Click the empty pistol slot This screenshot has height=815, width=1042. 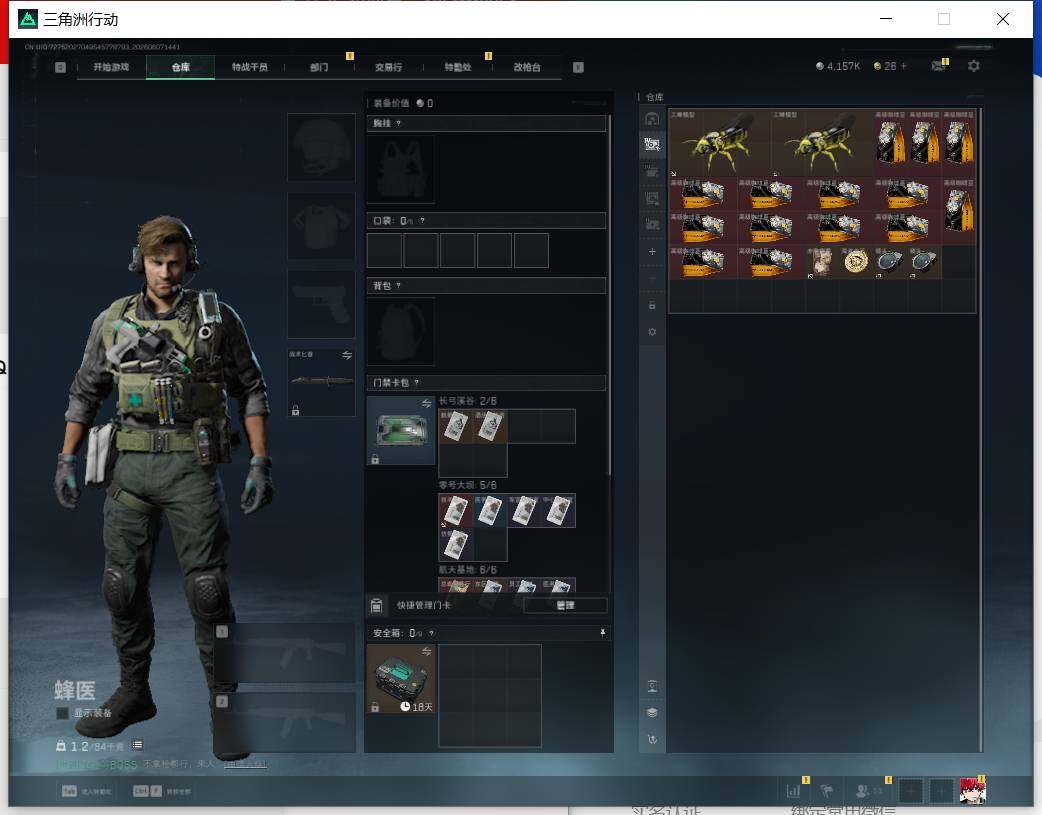pyautogui.click(x=321, y=304)
